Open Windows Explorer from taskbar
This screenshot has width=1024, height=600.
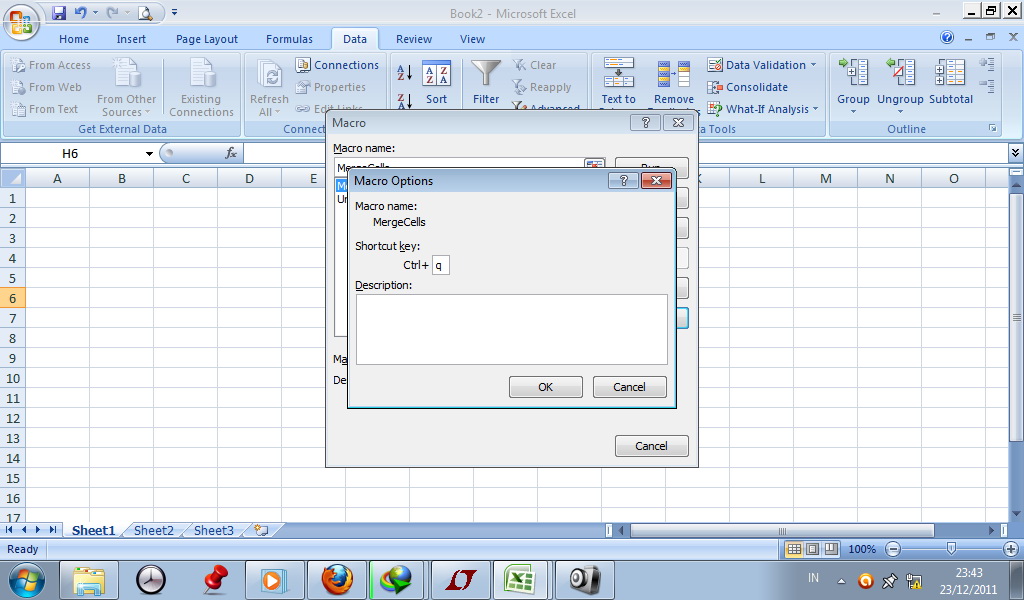[89, 580]
